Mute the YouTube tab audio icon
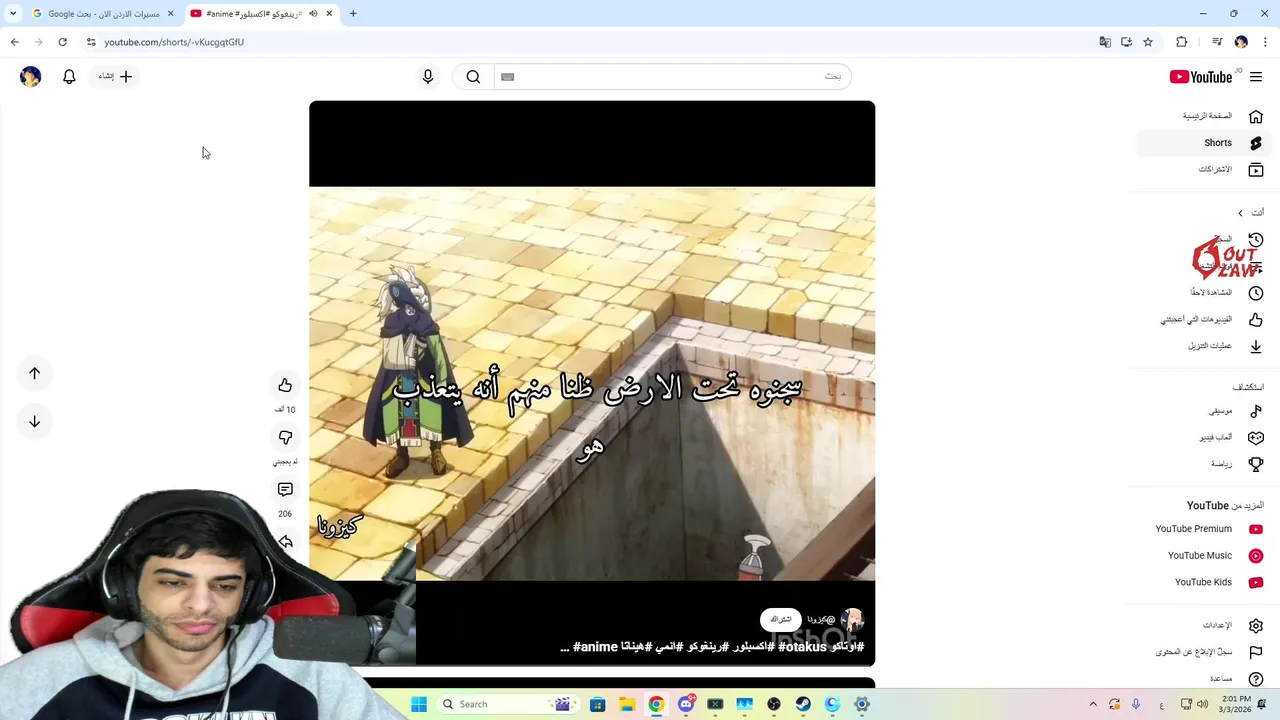Viewport: 1280px width, 720px height. (313, 14)
